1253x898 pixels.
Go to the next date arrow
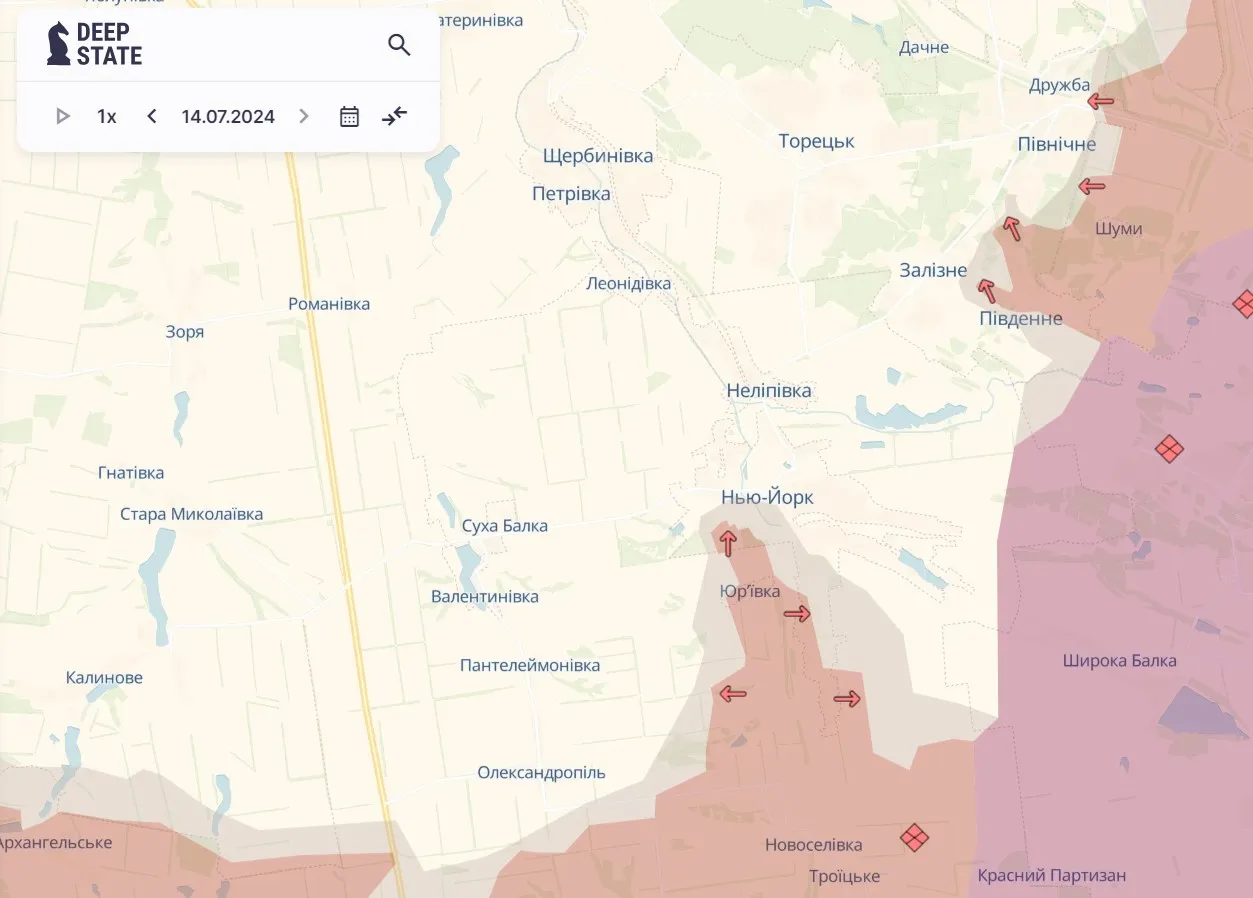pos(304,117)
